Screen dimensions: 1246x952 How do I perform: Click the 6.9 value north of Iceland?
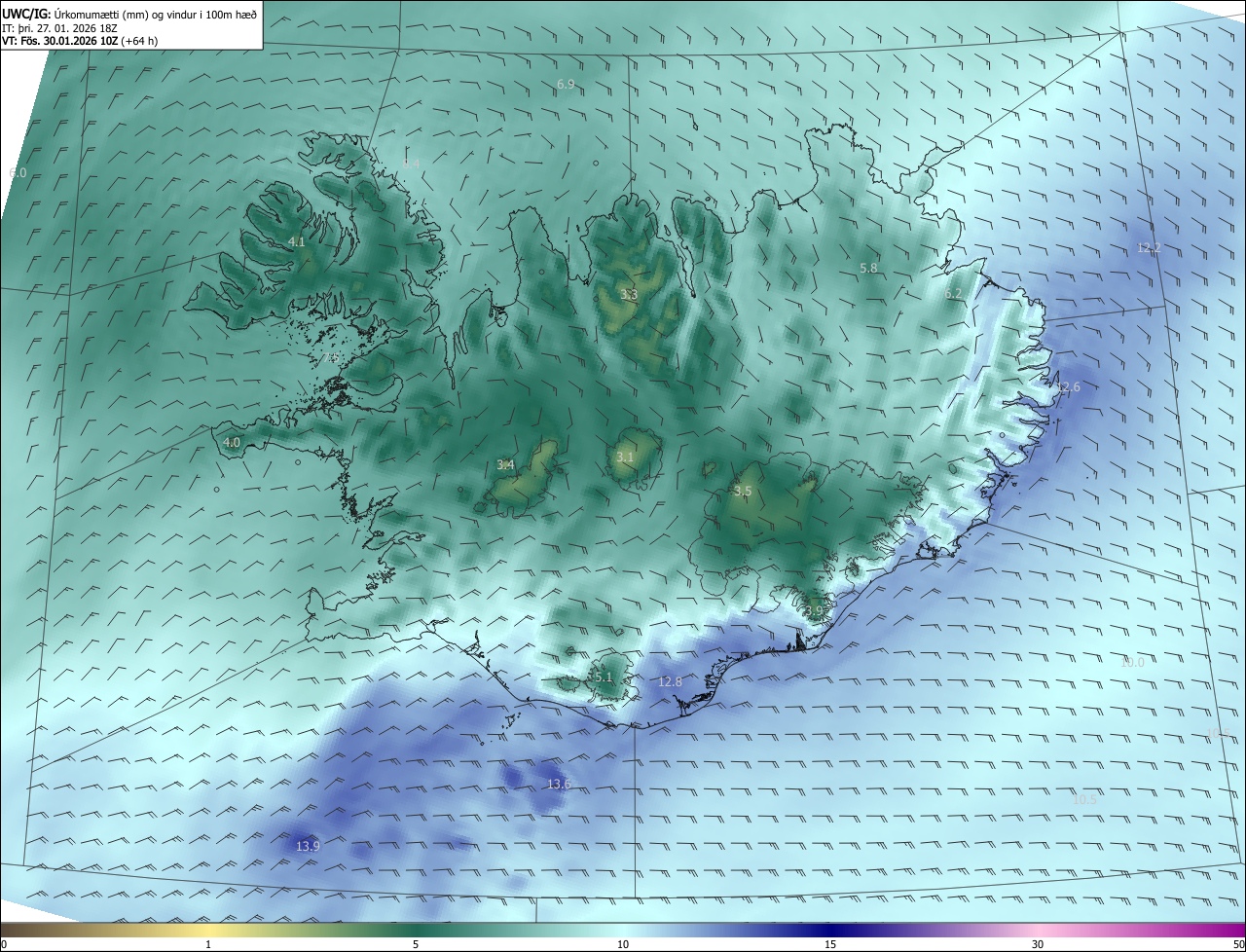[566, 85]
